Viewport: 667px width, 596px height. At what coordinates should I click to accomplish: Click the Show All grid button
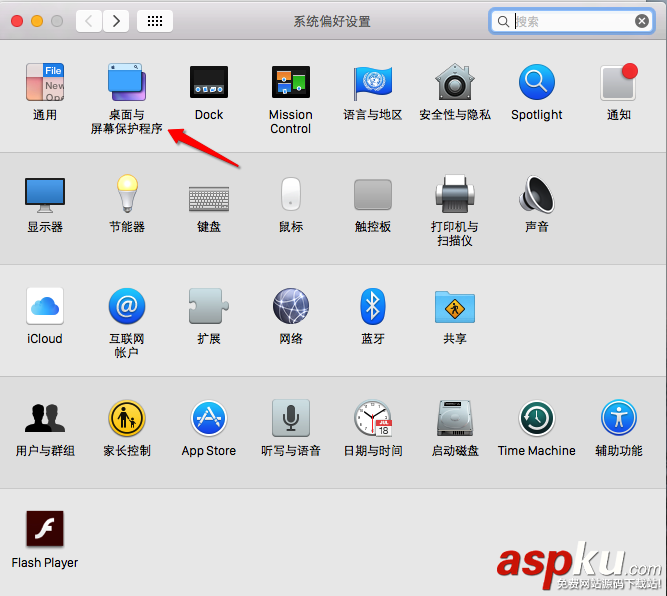coord(155,21)
